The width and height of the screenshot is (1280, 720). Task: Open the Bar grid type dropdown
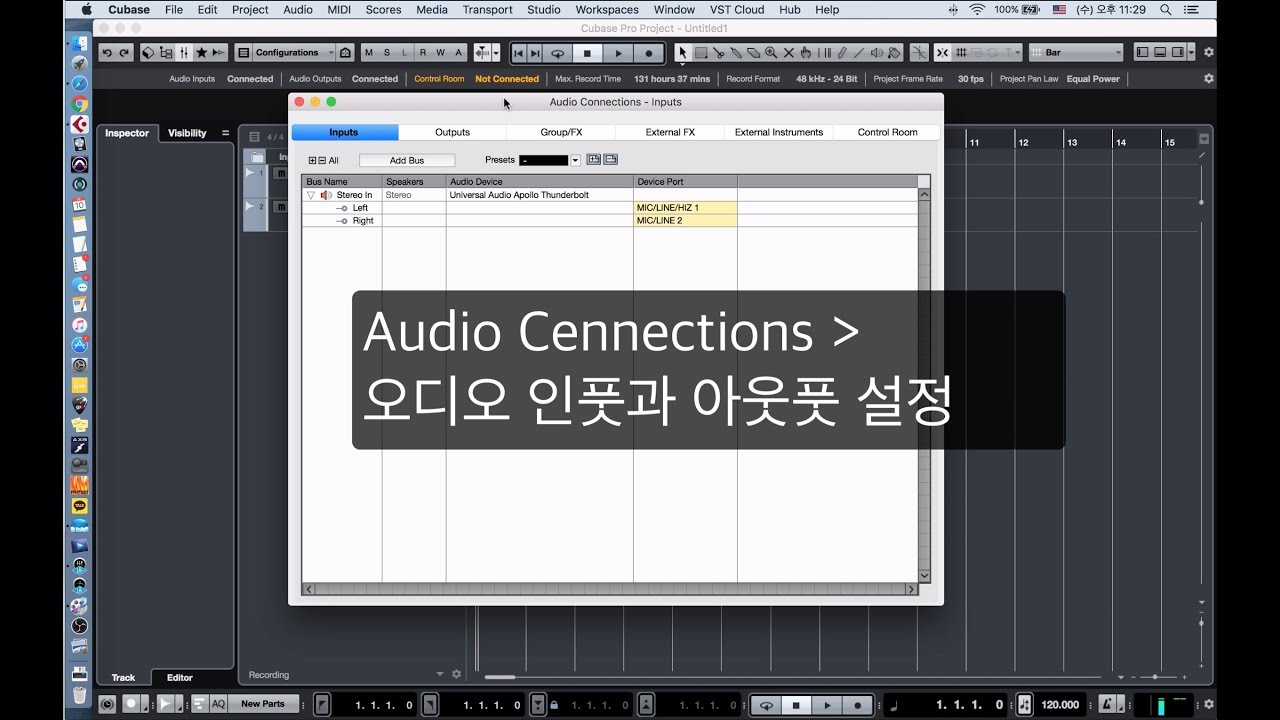1076,53
